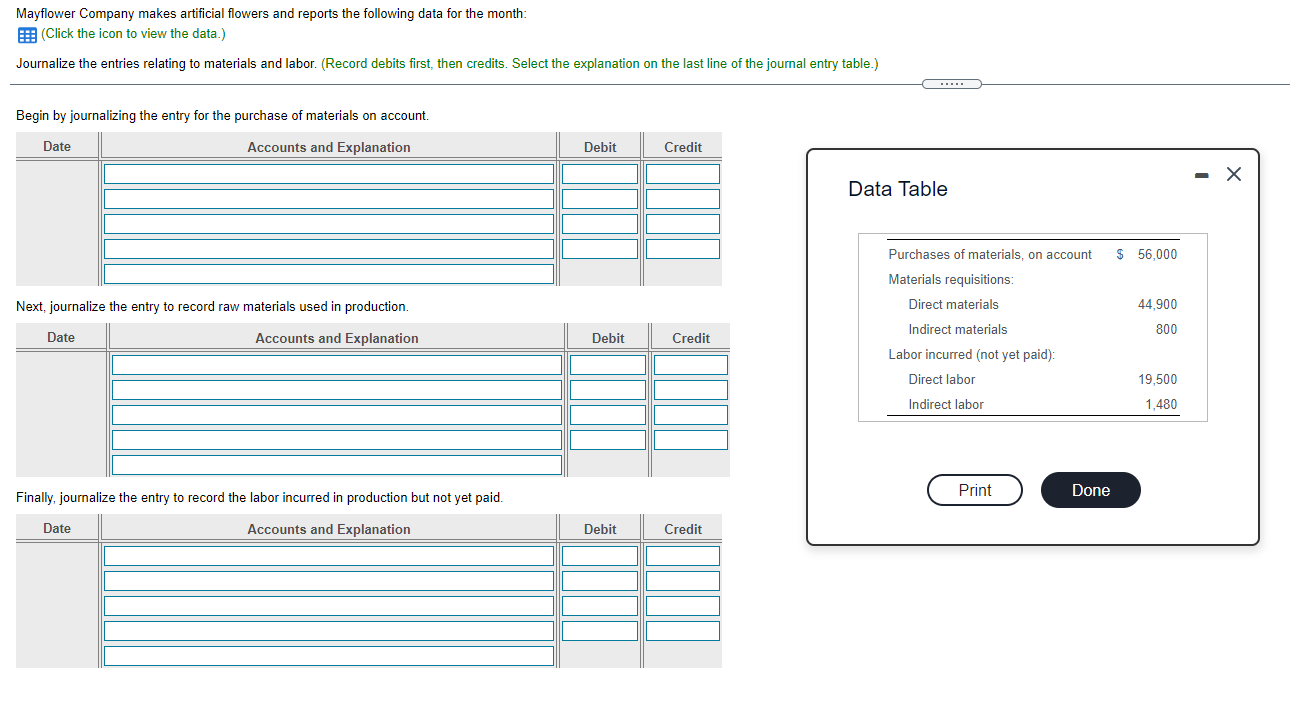Click the 'Click the icon to view the data' link

pyautogui.click(x=133, y=34)
